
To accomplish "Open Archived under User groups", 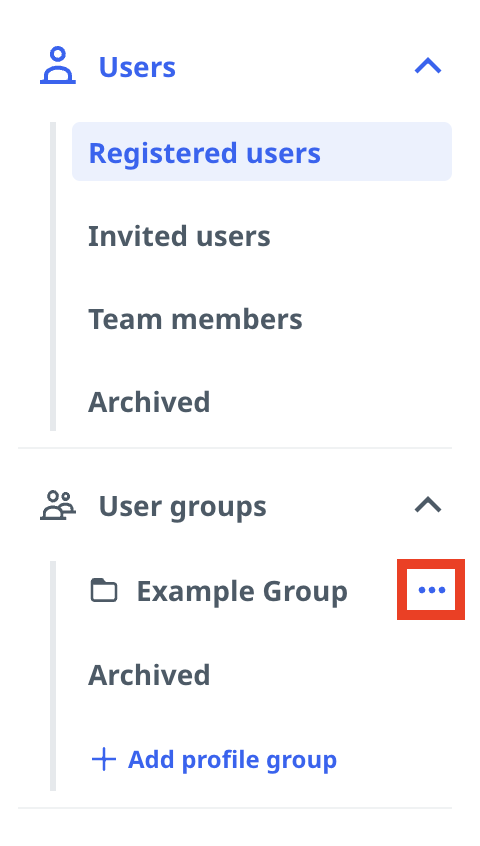I will (149, 676).
